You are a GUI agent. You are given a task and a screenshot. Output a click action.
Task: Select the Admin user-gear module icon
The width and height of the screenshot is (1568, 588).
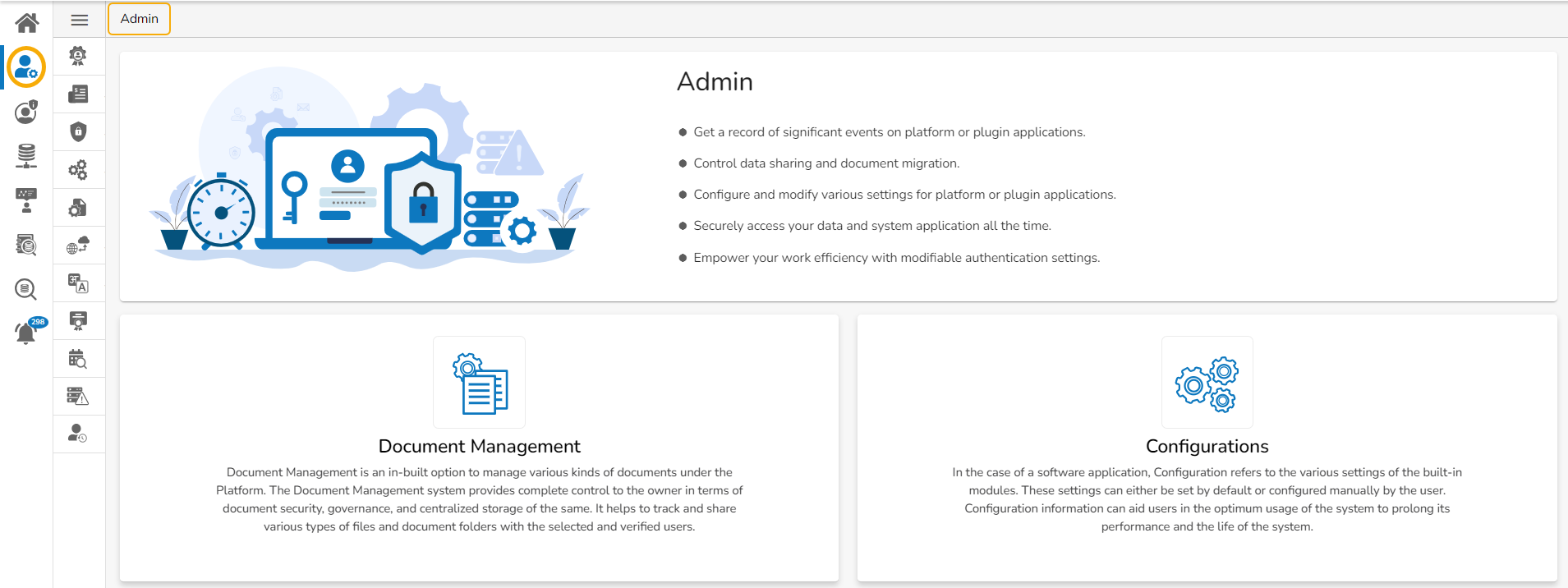[26, 67]
